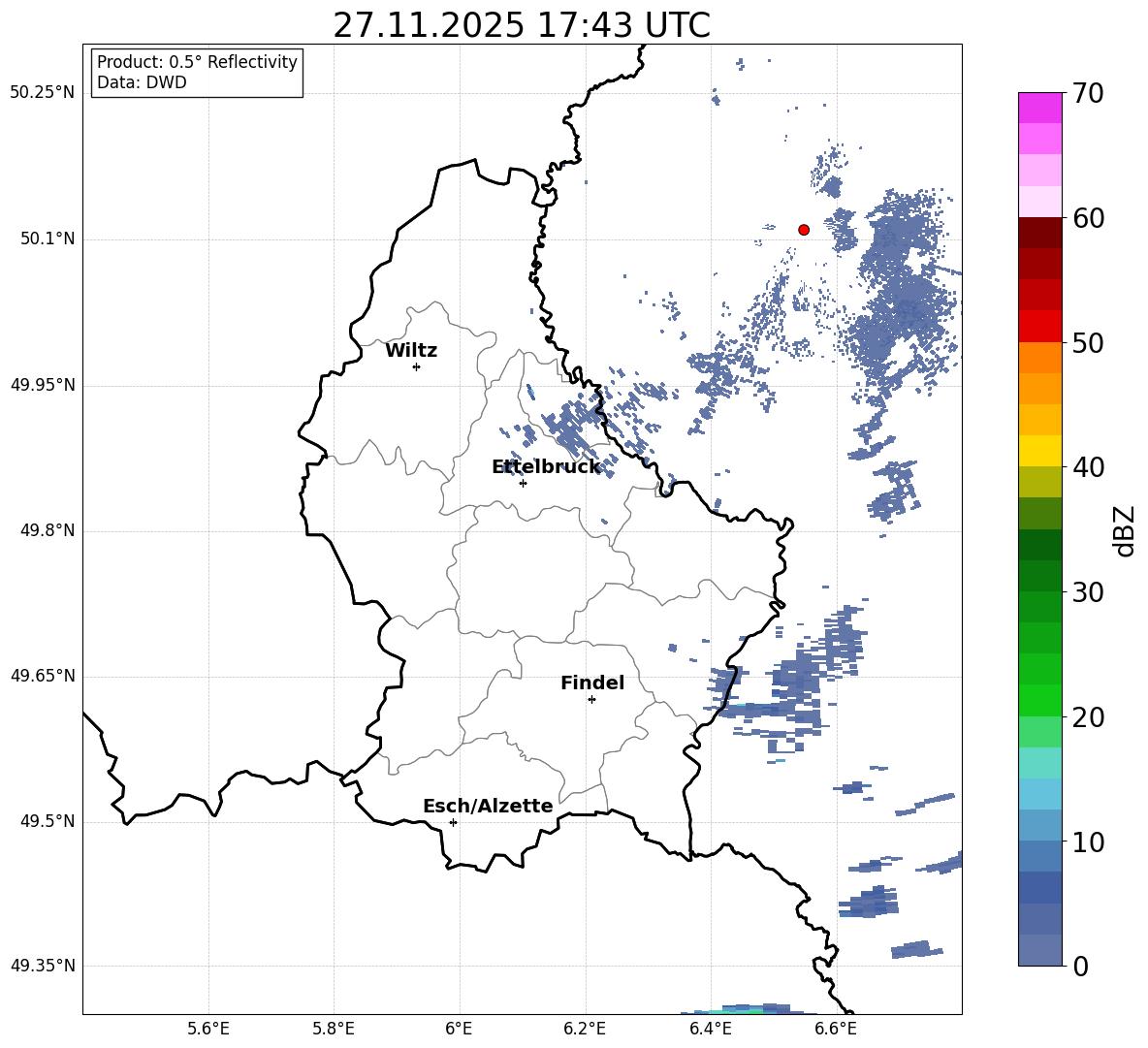Select the Esch/Alzette station label
Image resolution: width=1148 pixels, height=1048 pixels.
(488, 806)
